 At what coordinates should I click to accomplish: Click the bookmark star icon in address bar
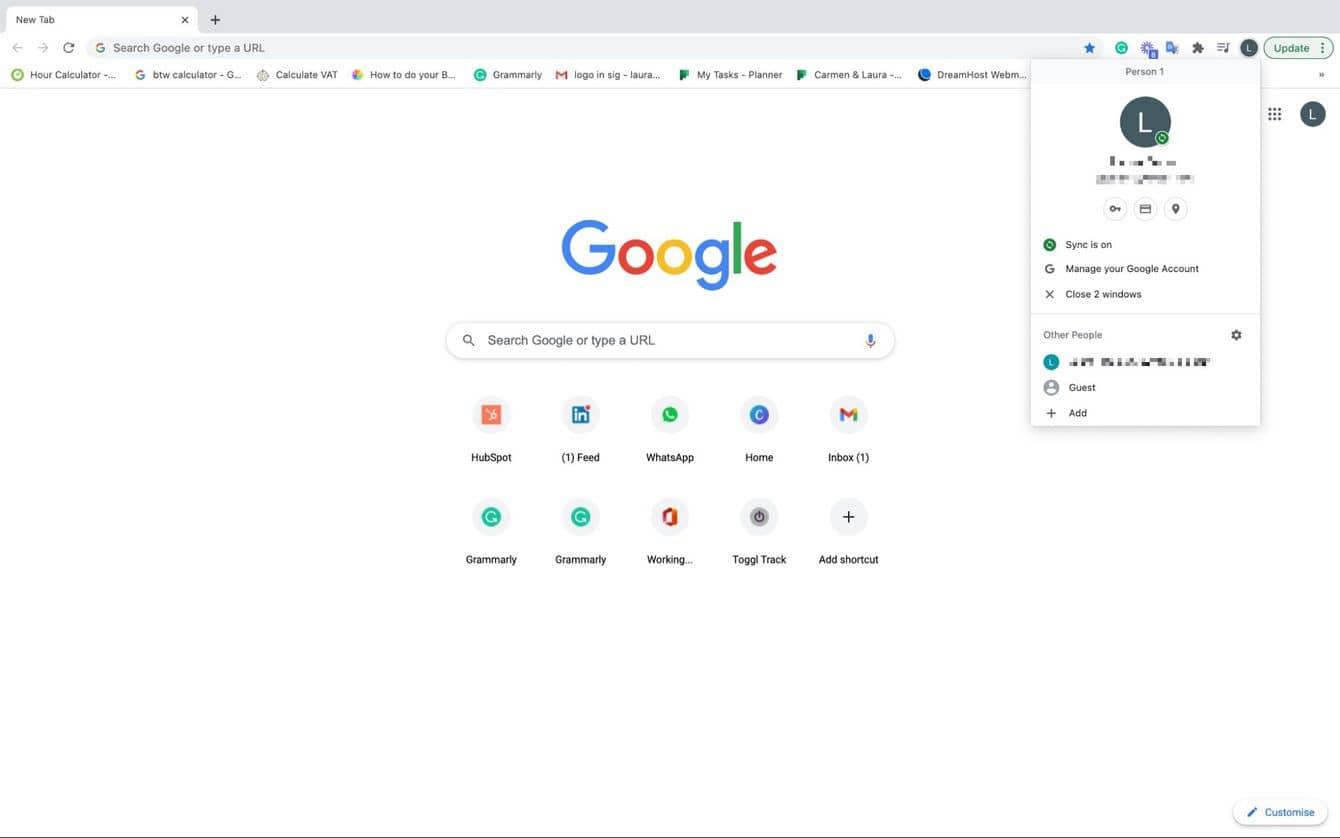click(x=1089, y=48)
